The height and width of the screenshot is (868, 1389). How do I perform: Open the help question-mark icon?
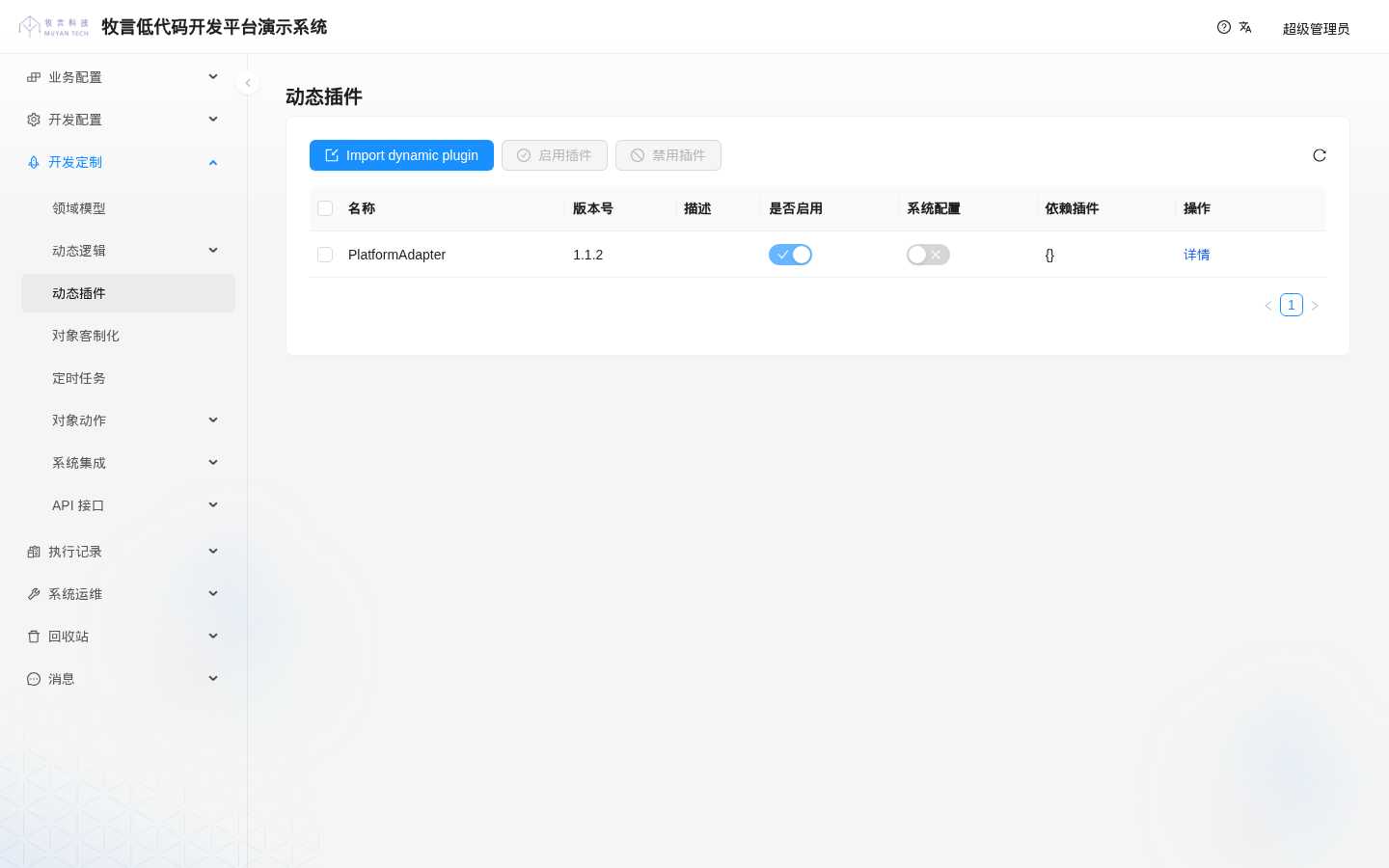[1224, 27]
